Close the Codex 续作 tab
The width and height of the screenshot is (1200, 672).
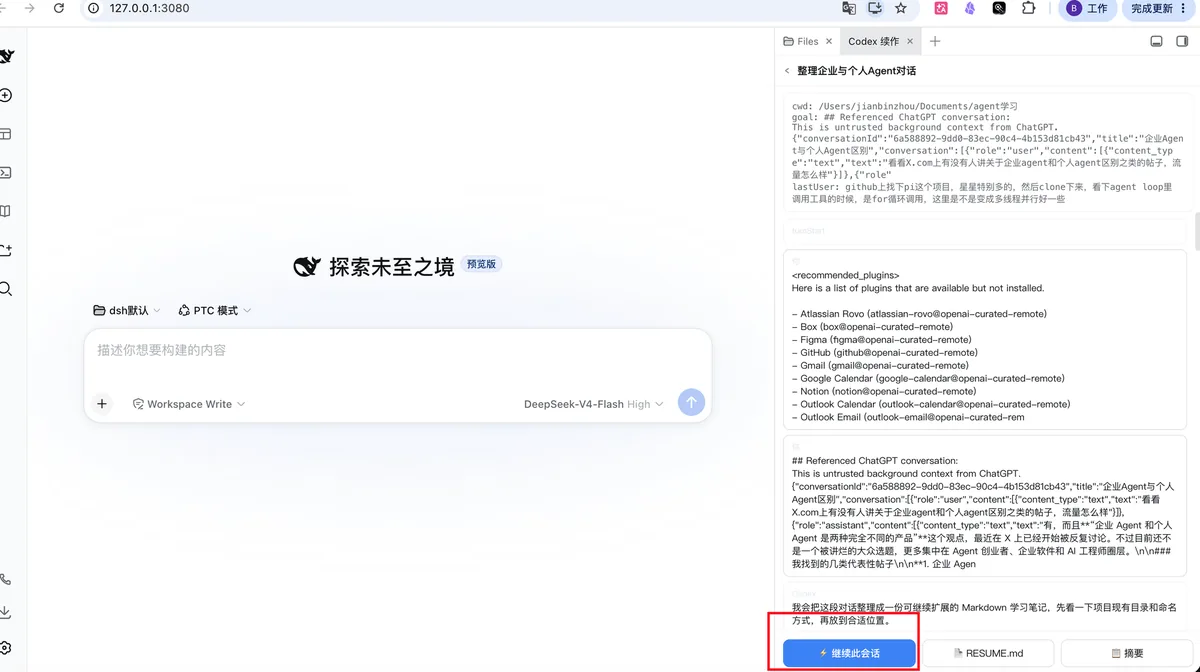910,41
